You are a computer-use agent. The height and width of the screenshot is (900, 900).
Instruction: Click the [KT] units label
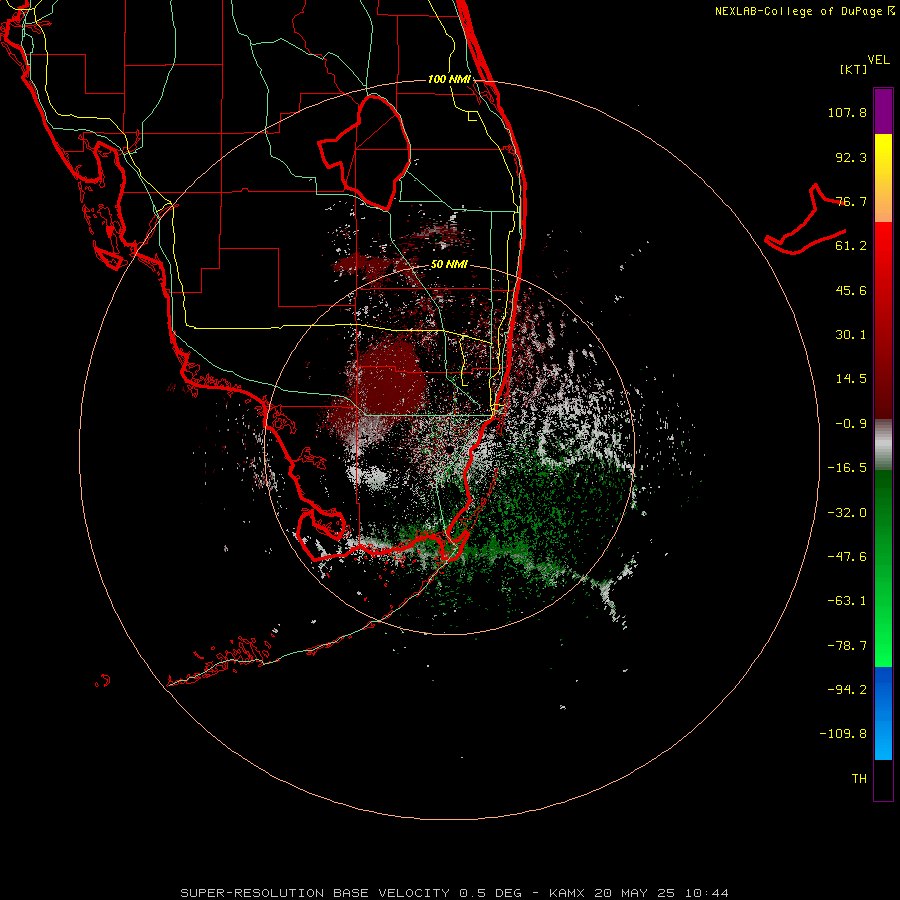[853, 69]
